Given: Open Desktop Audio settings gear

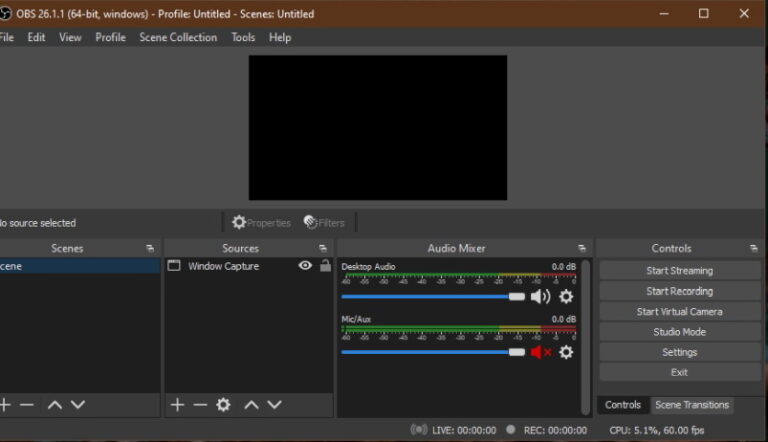Looking at the screenshot, I should click(566, 296).
